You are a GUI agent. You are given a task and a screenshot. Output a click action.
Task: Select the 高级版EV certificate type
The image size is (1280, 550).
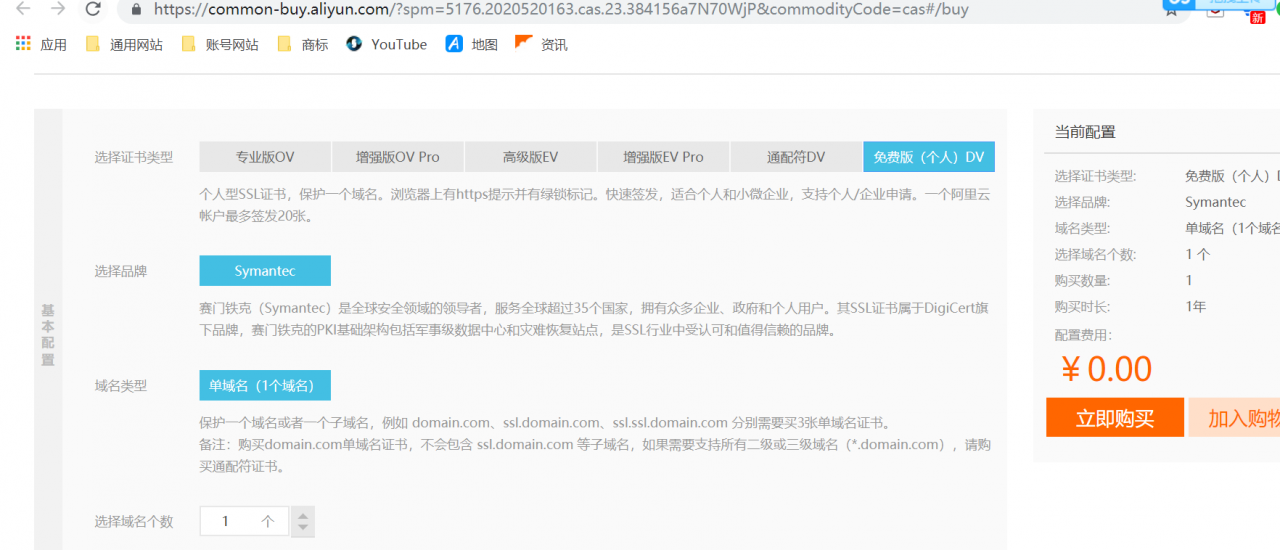pos(530,157)
